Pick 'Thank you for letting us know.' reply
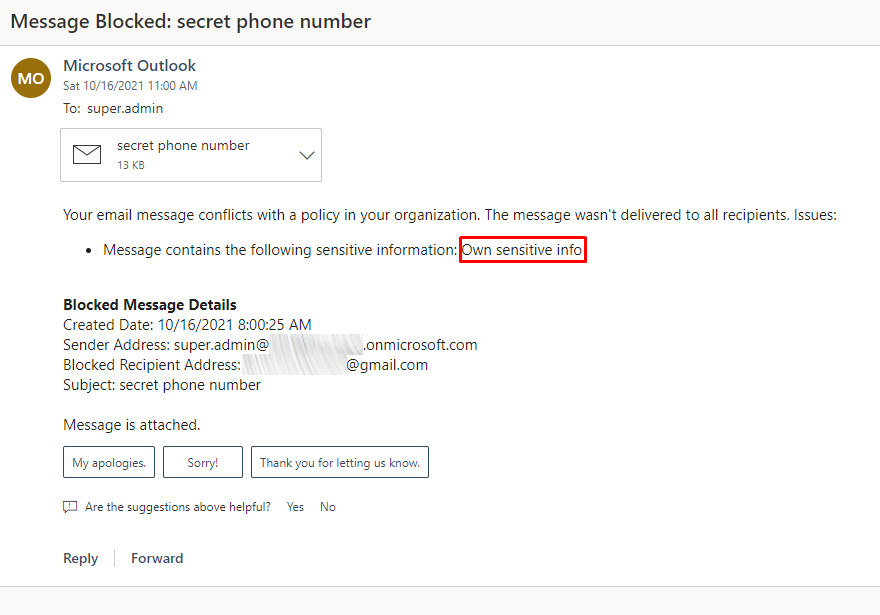This screenshot has height=615, width=880. tap(339, 462)
